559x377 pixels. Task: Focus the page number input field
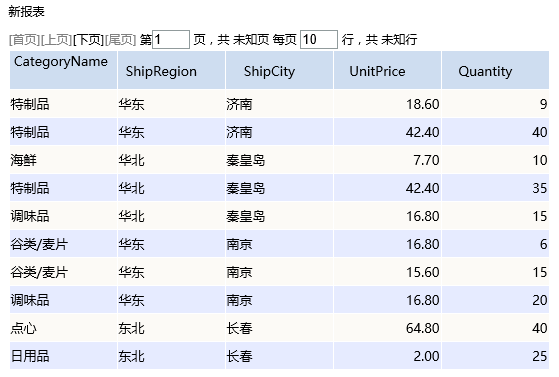pos(171,39)
